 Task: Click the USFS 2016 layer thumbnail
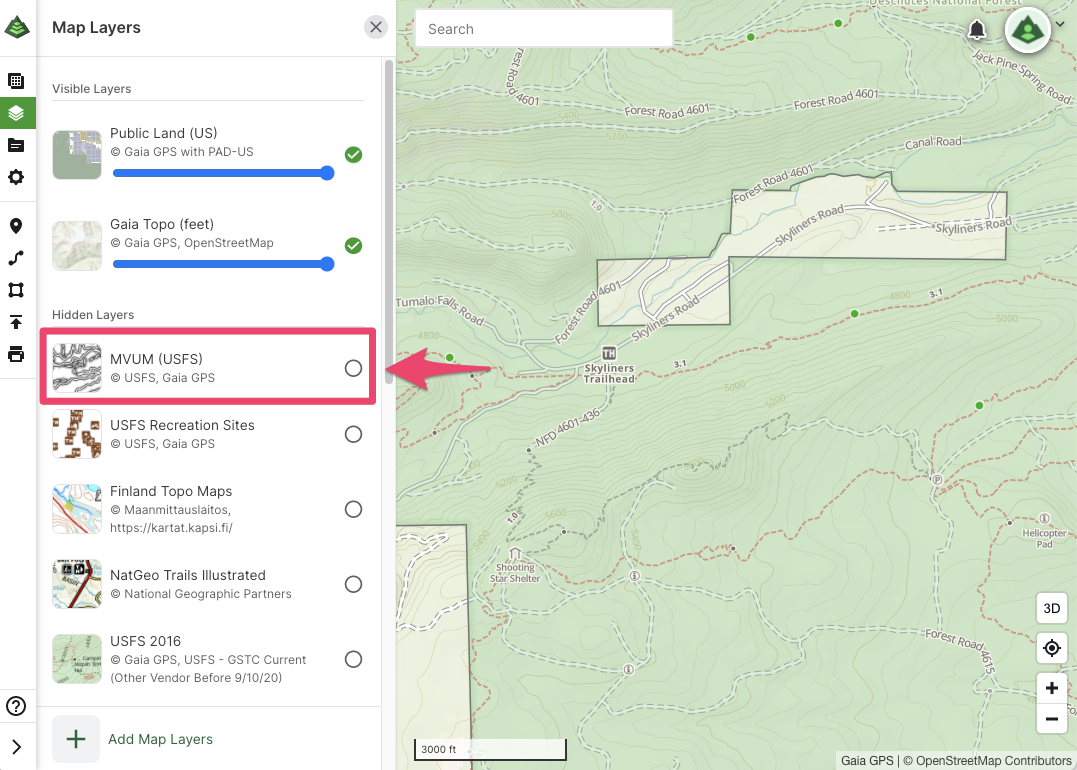click(x=77, y=659)
